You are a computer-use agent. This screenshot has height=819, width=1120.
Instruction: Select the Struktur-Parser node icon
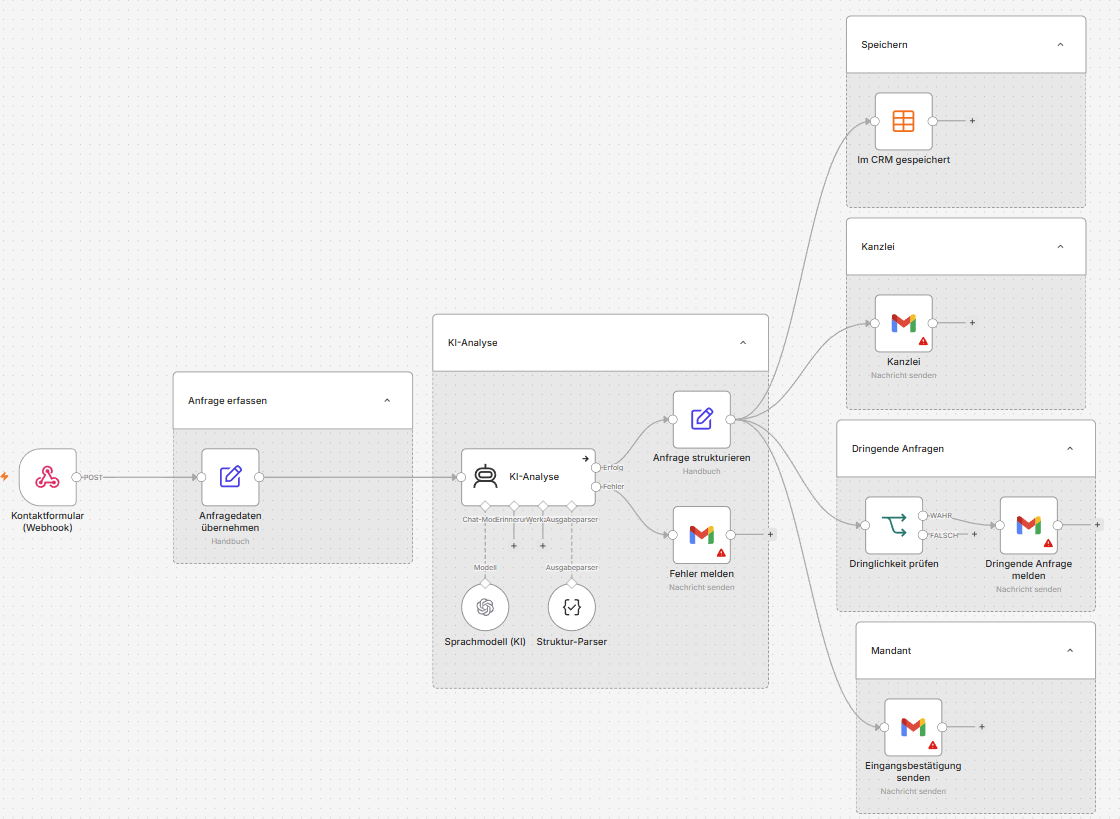571,607
